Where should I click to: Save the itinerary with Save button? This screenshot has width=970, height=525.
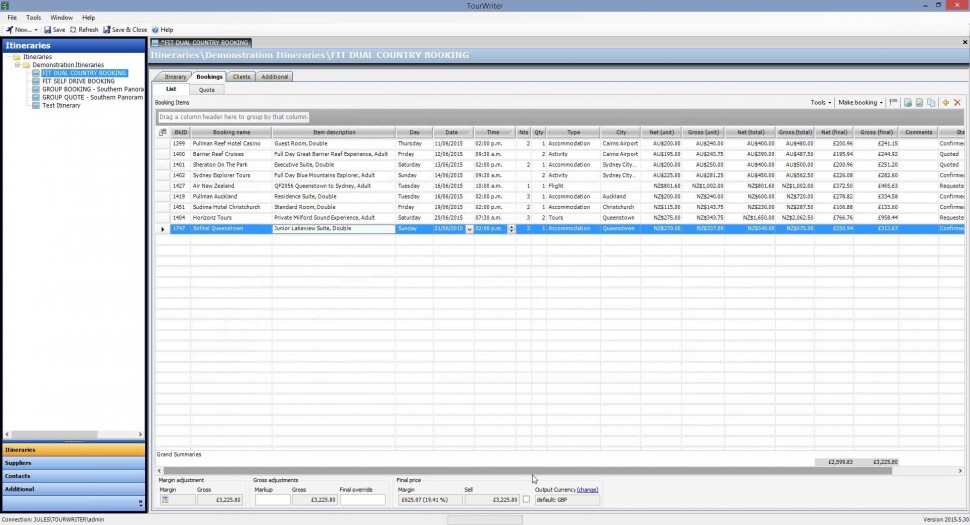coord(54,30)
